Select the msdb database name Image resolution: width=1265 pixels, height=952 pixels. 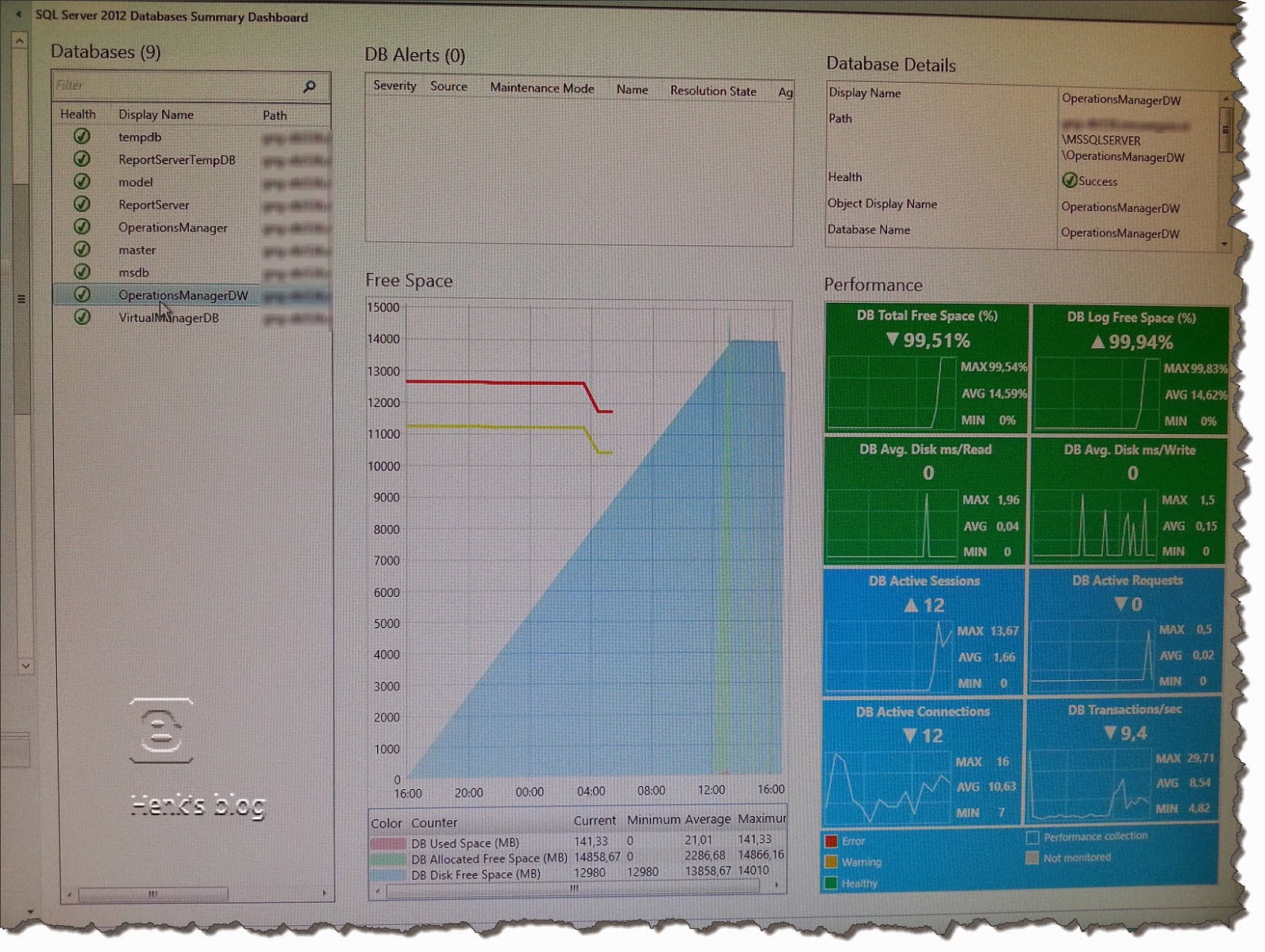(134, 273)
